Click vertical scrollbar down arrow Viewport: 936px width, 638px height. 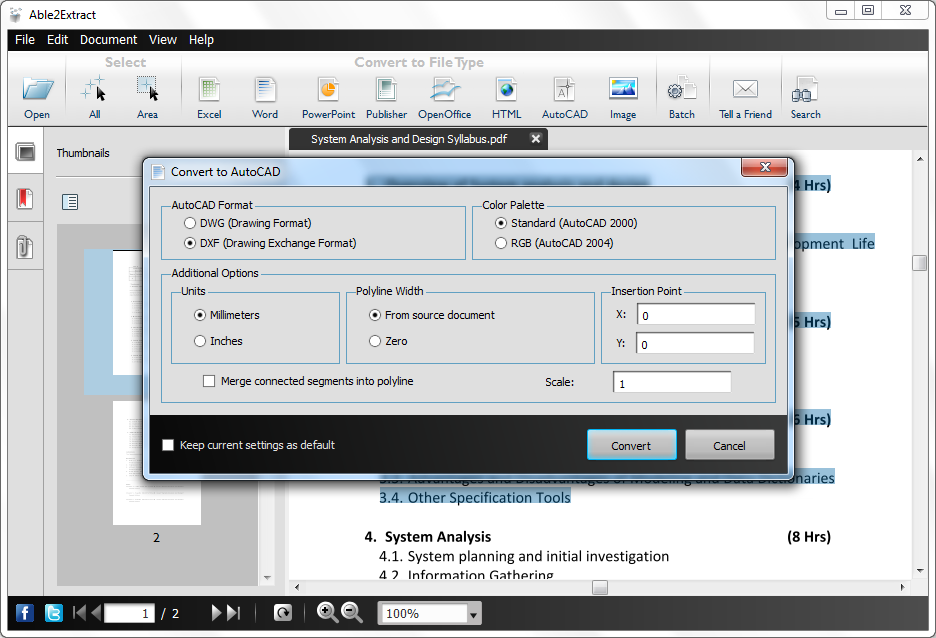920,571
